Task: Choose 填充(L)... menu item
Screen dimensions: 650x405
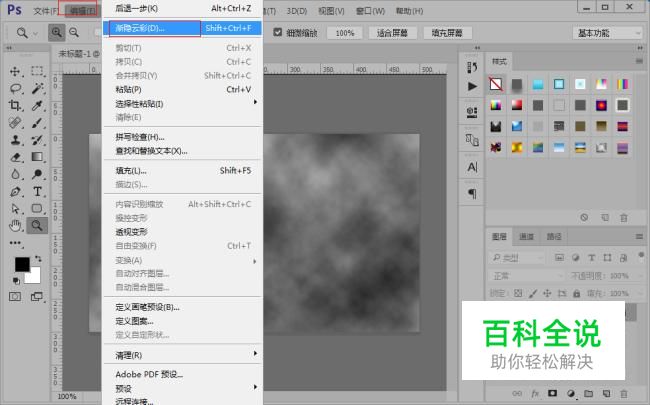Action: [183, 170]
